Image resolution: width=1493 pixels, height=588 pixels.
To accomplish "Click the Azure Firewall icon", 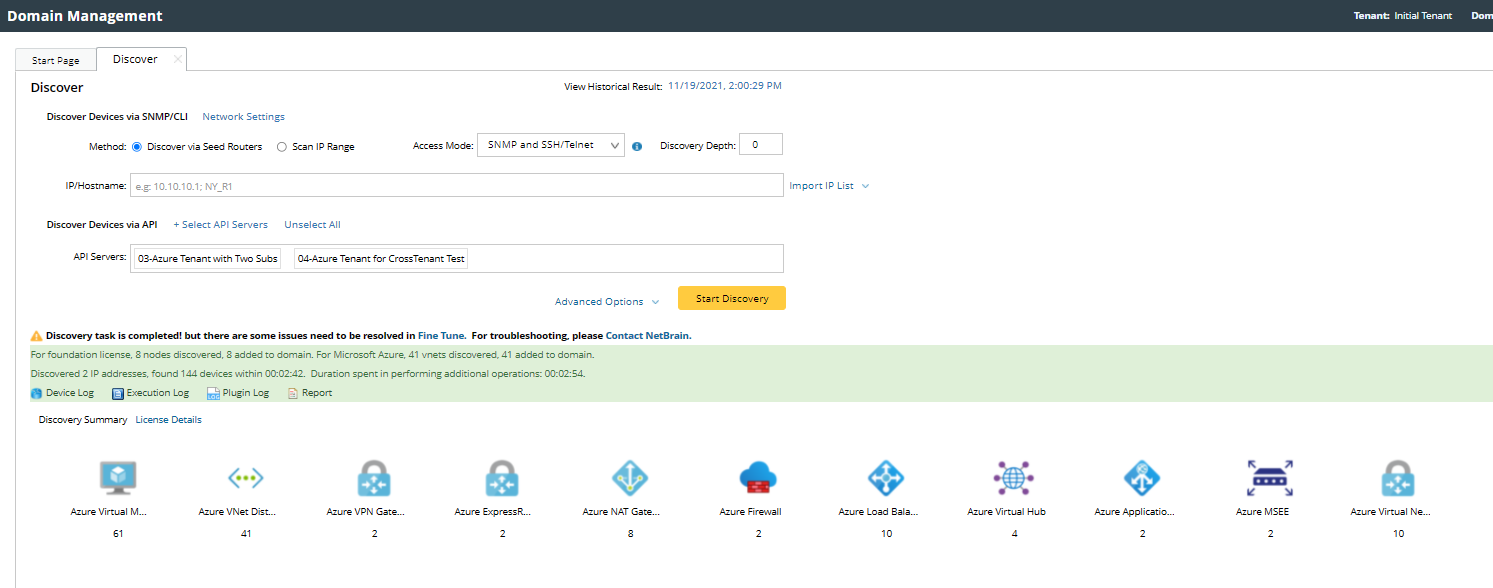I will pos(758,478).
